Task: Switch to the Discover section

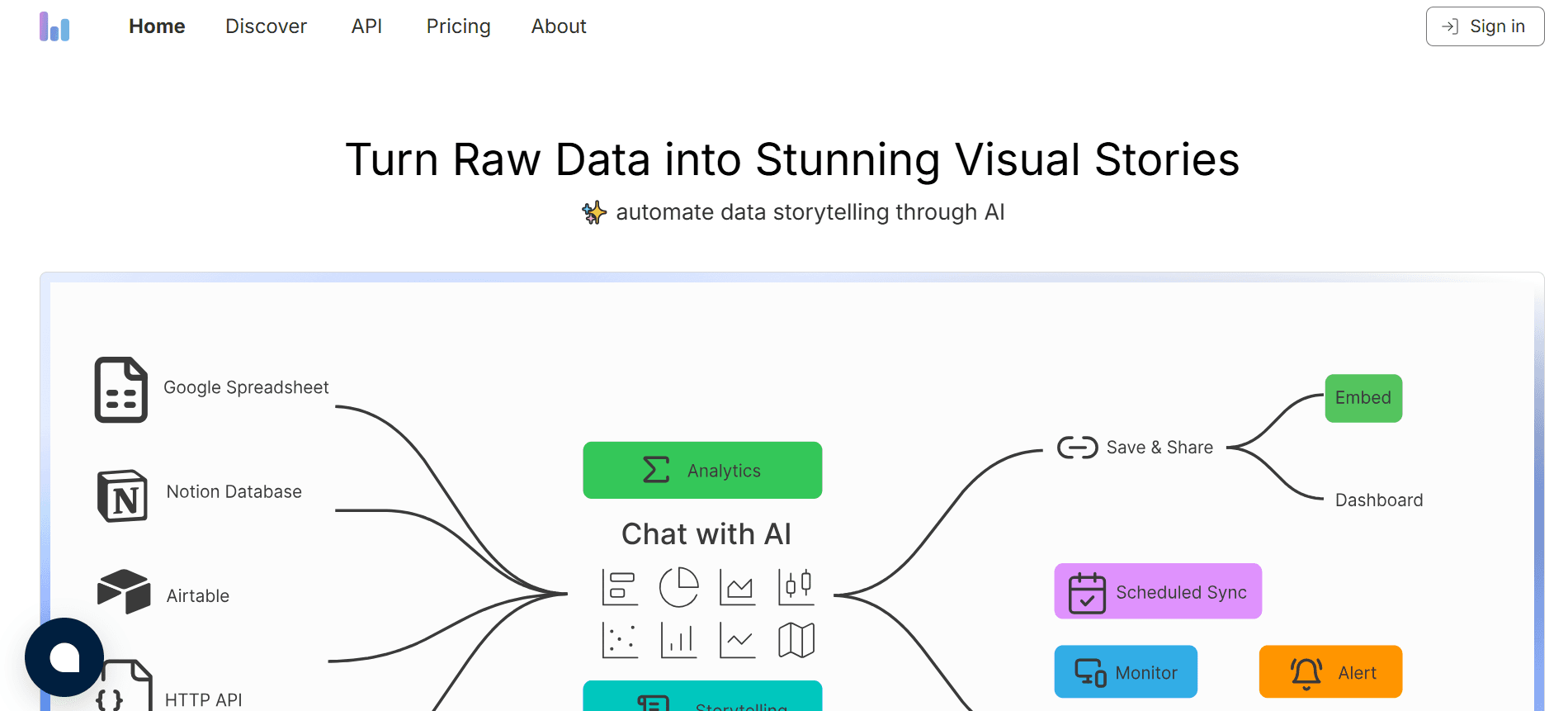Action: 266,26
